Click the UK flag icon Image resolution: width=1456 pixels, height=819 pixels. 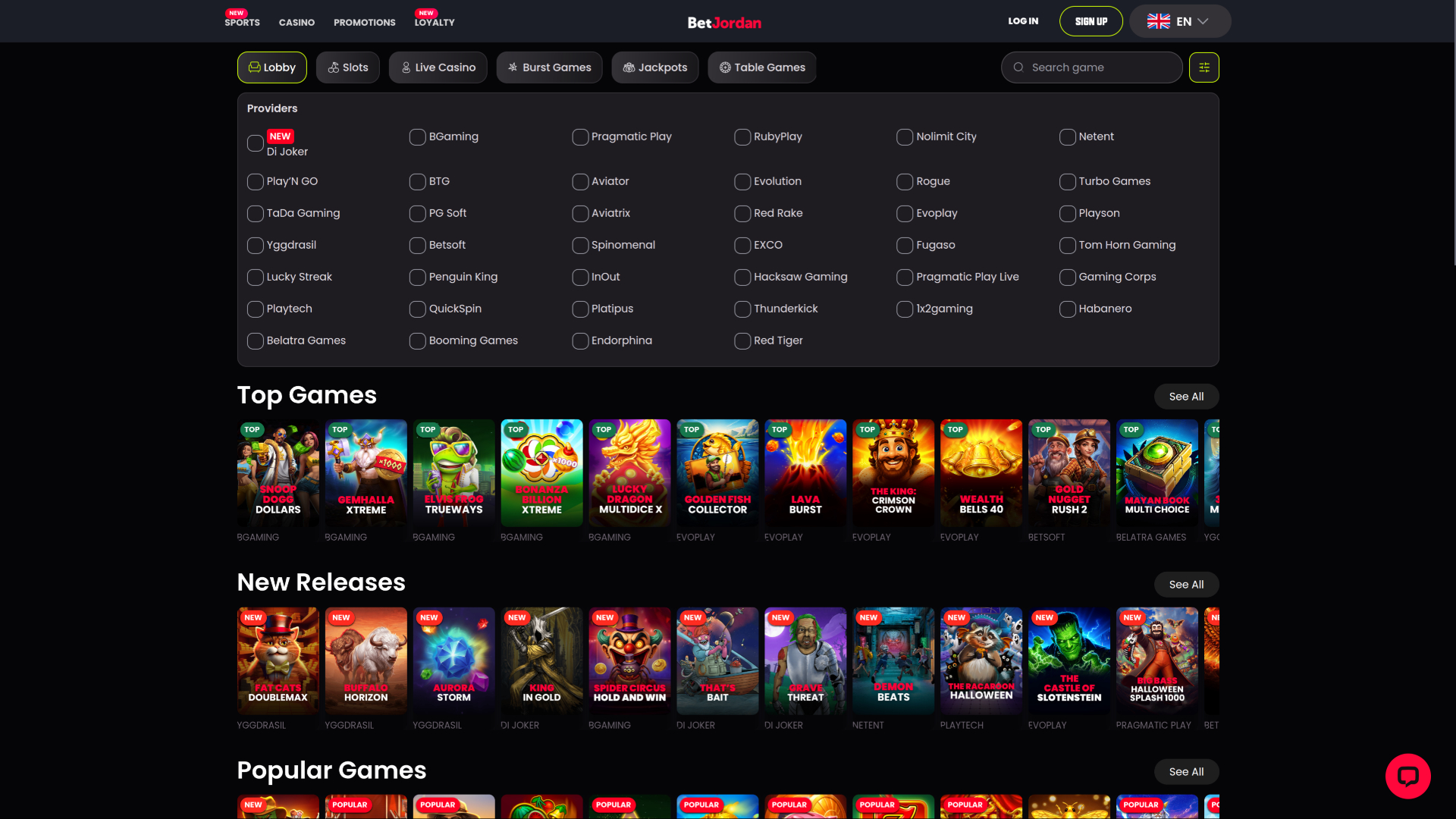point(1159,21)
